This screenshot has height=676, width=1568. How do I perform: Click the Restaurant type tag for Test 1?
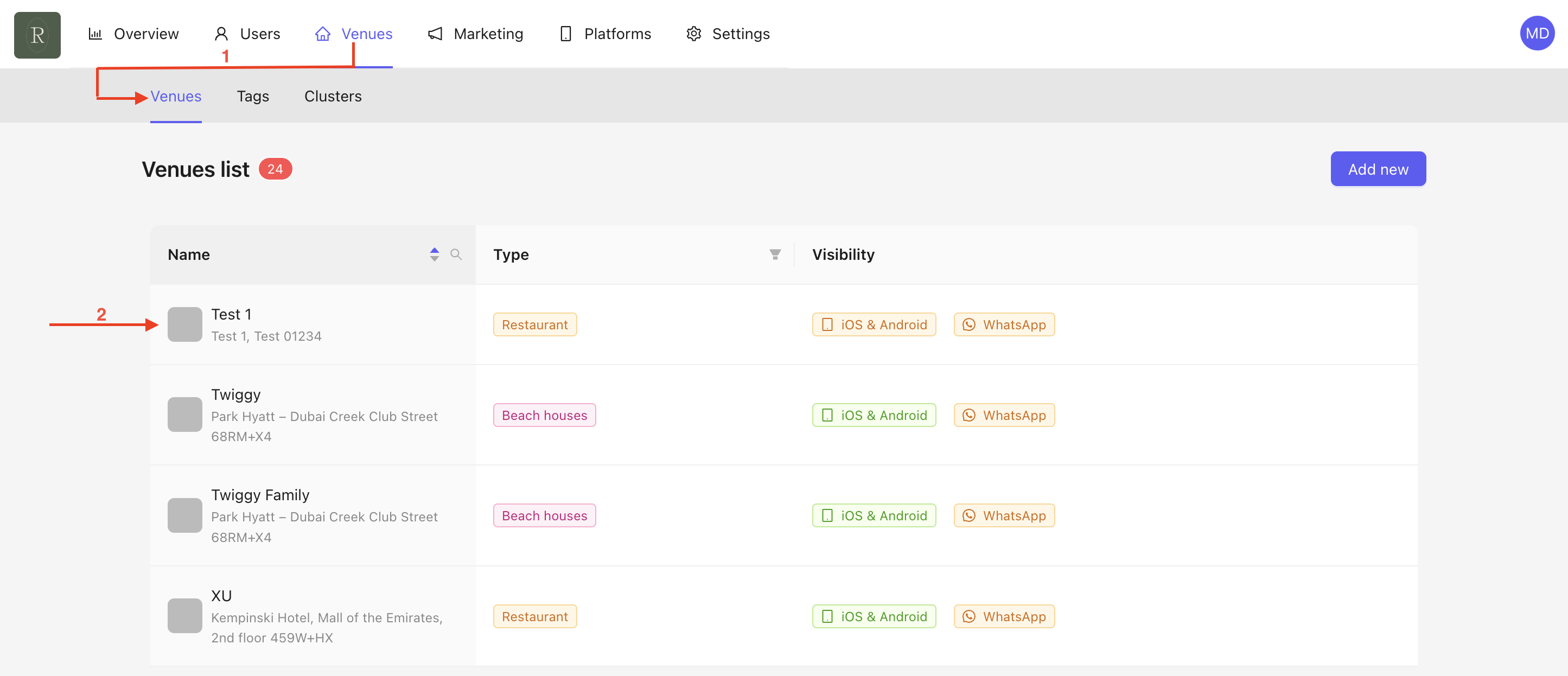click(534, 324)
